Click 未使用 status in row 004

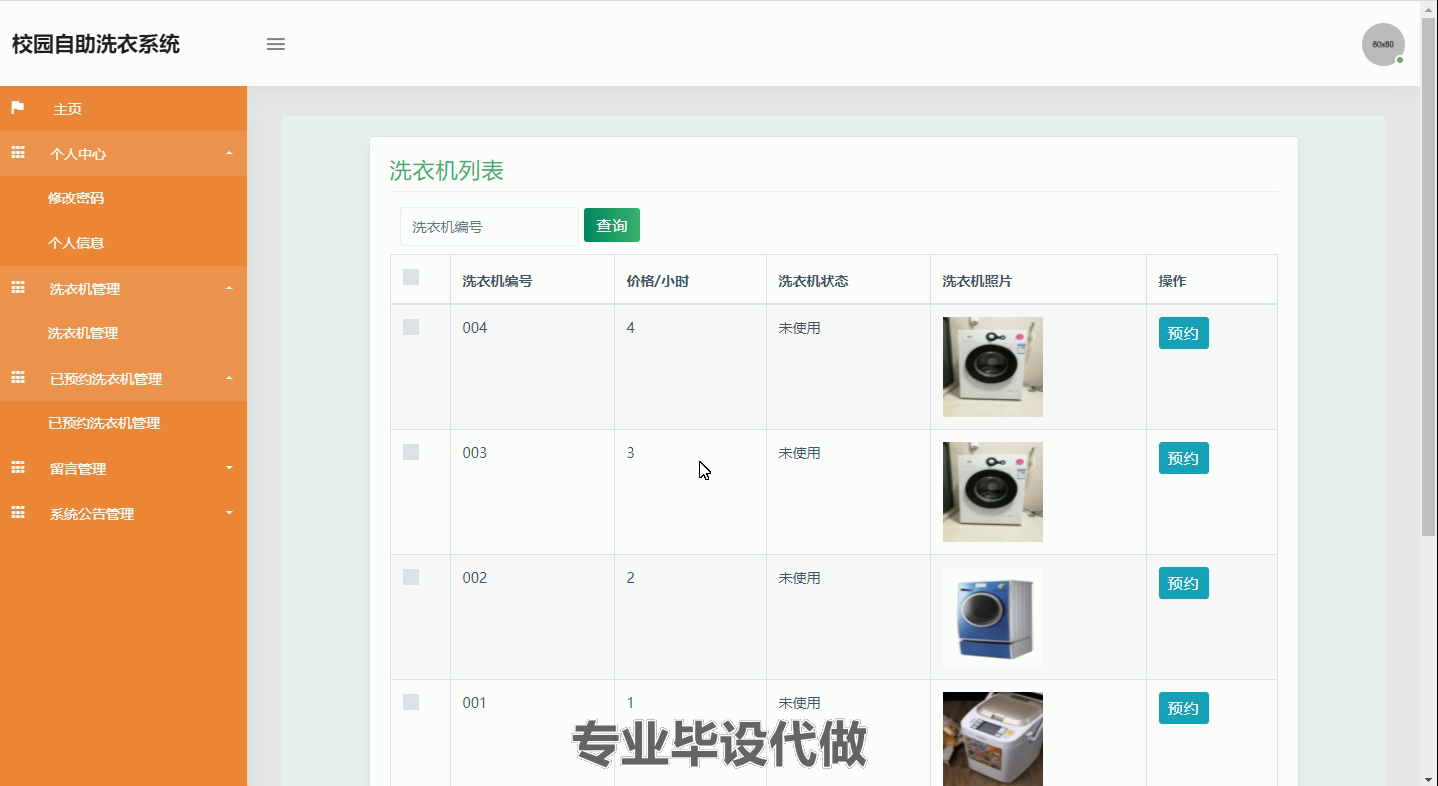[x=800, y=328]
